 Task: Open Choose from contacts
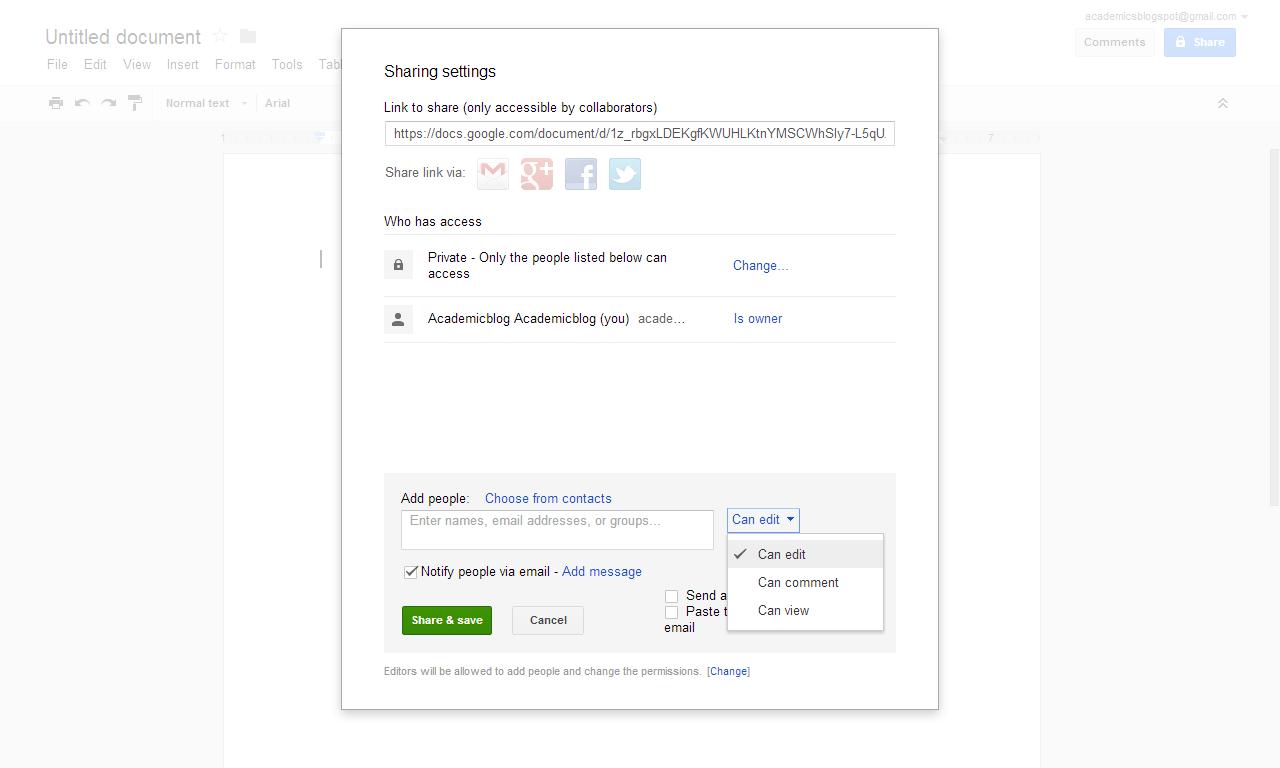coord(548,498)
